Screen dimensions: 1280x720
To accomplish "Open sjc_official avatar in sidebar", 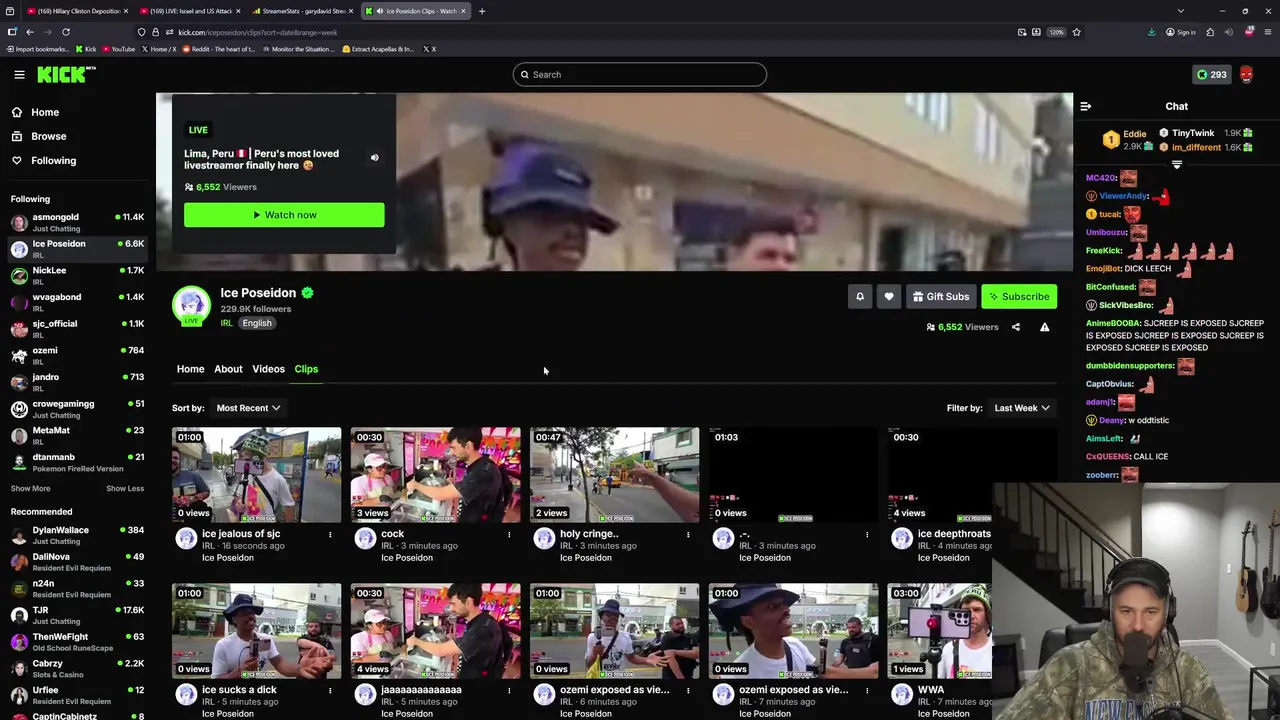I will click(19, 329).
